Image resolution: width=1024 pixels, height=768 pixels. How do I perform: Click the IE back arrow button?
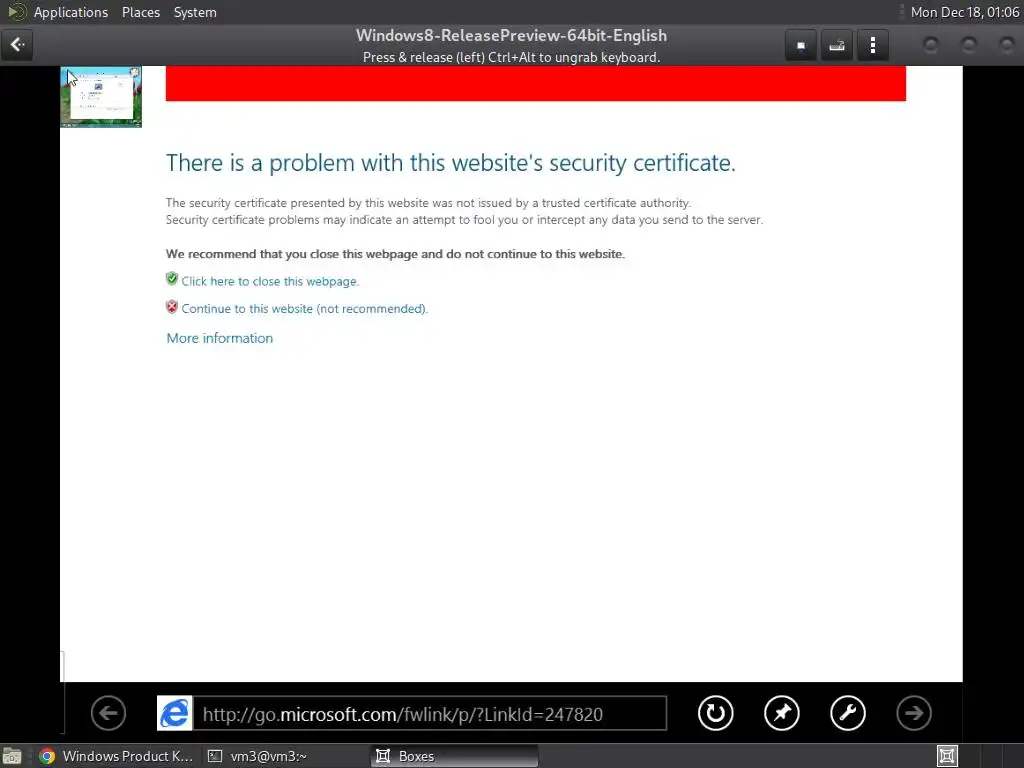(x=108, y=713)
